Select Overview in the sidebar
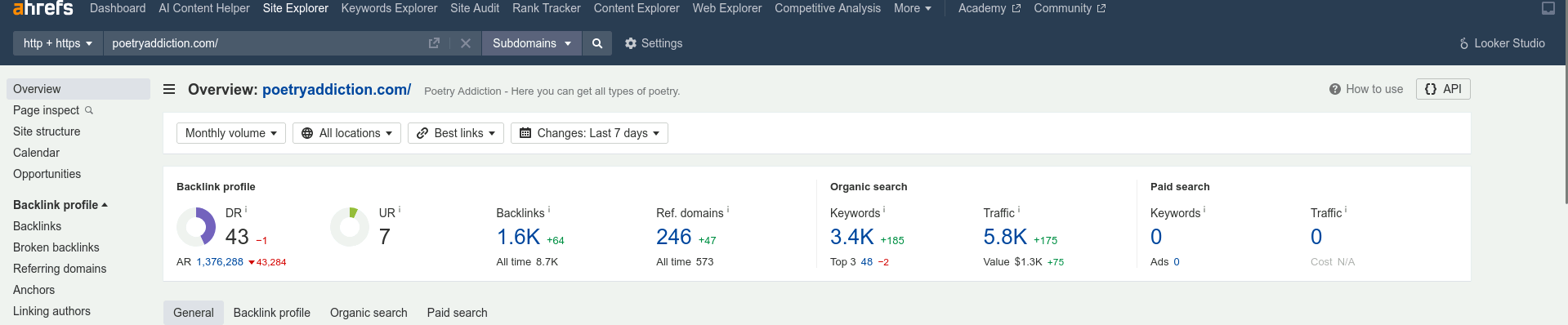This screenshot has height=325, width=1568. coord(78,89)
